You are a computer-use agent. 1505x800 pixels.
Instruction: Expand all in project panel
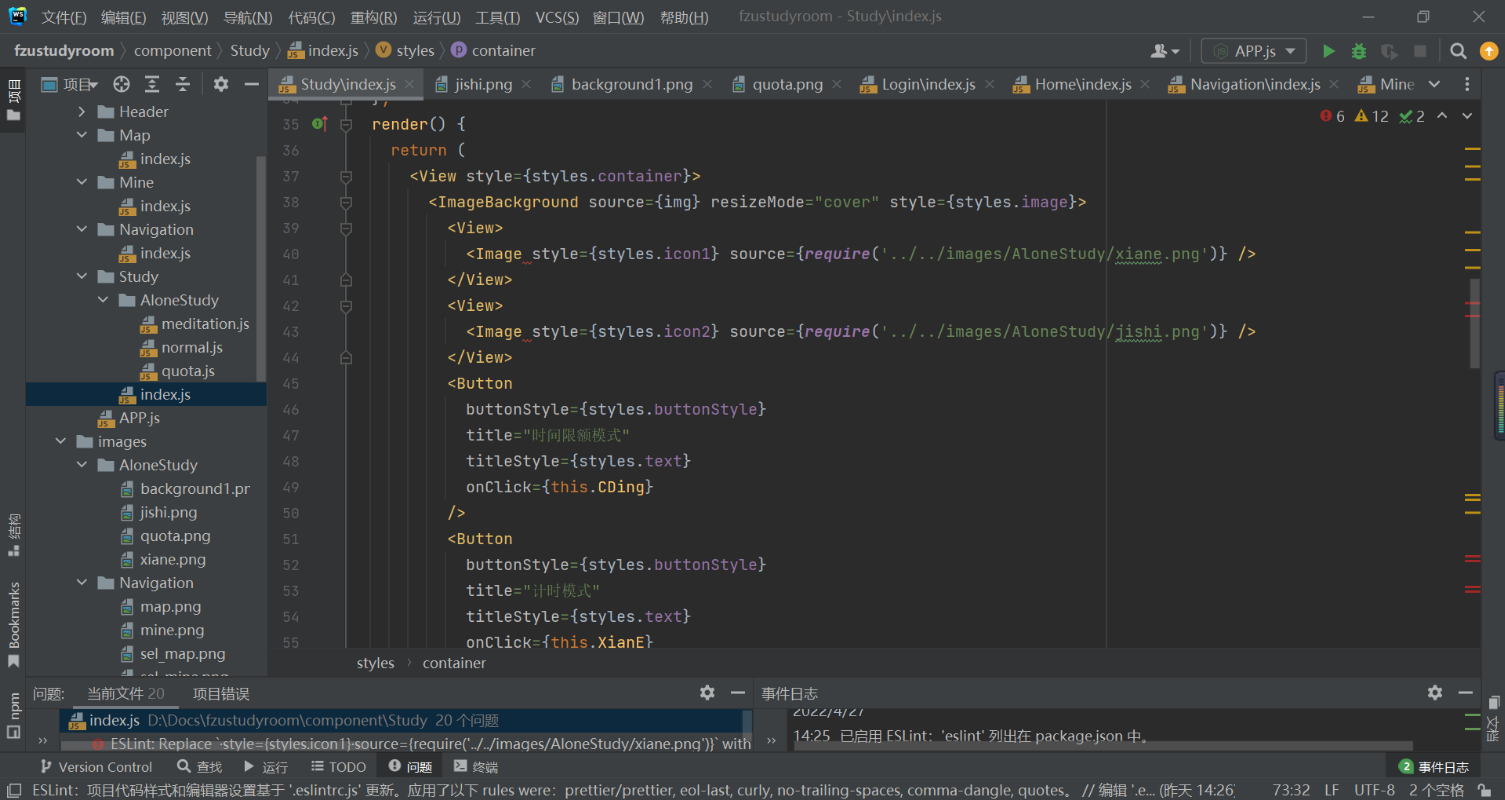[x=152, y=85]
